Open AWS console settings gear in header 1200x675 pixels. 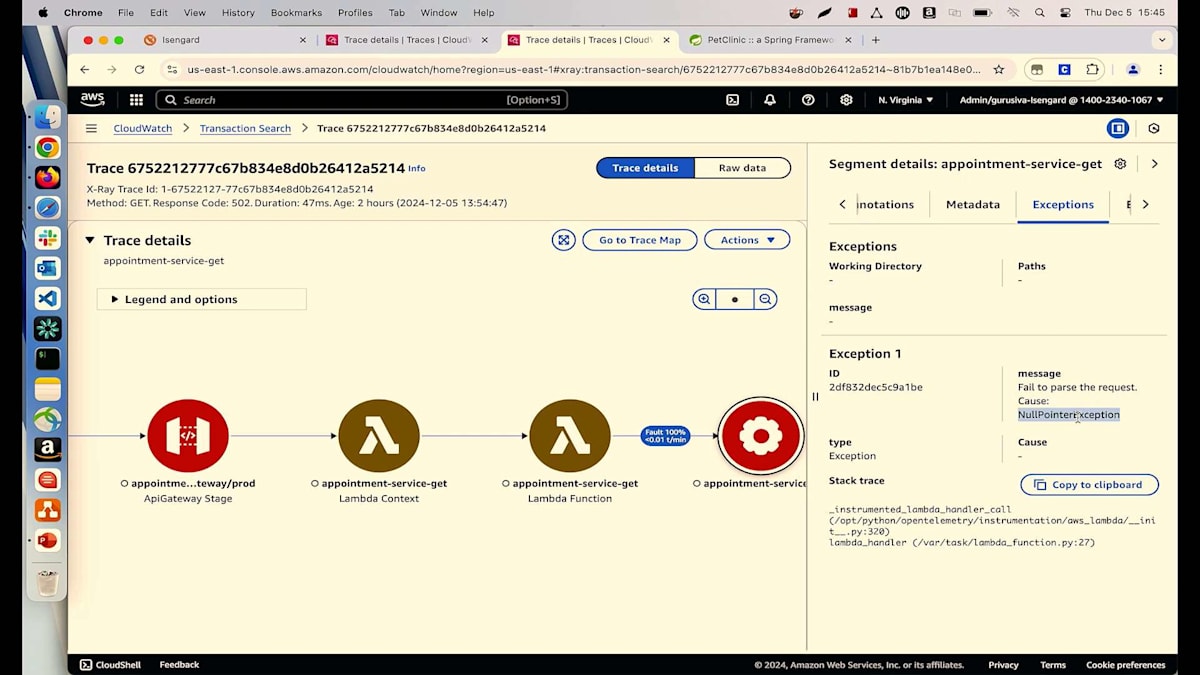846,100
